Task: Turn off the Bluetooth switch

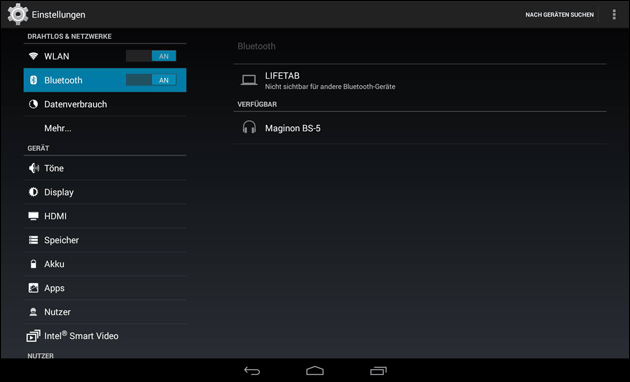Action: 151,80
